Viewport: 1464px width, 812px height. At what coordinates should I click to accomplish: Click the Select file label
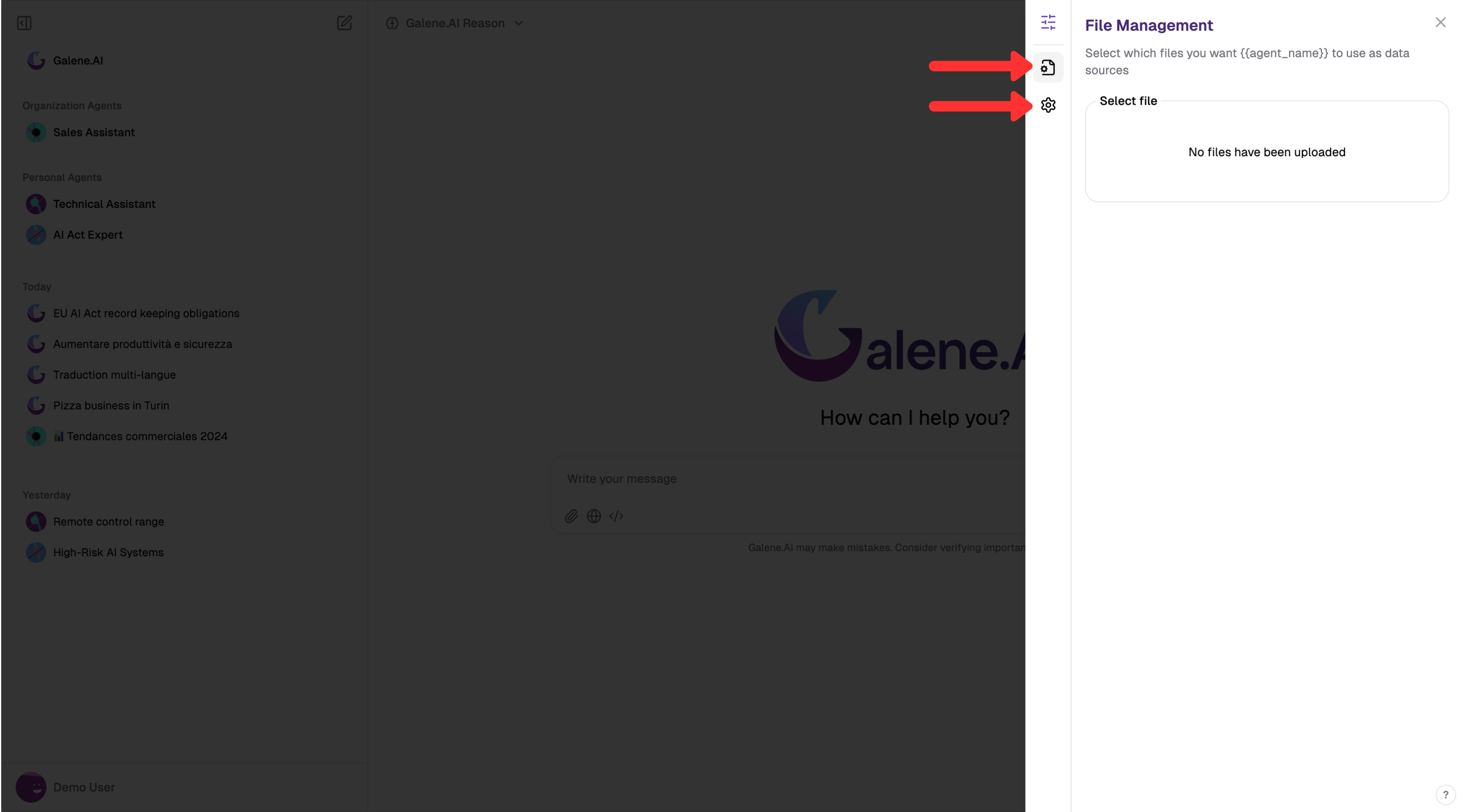(x=1128, y=101)
